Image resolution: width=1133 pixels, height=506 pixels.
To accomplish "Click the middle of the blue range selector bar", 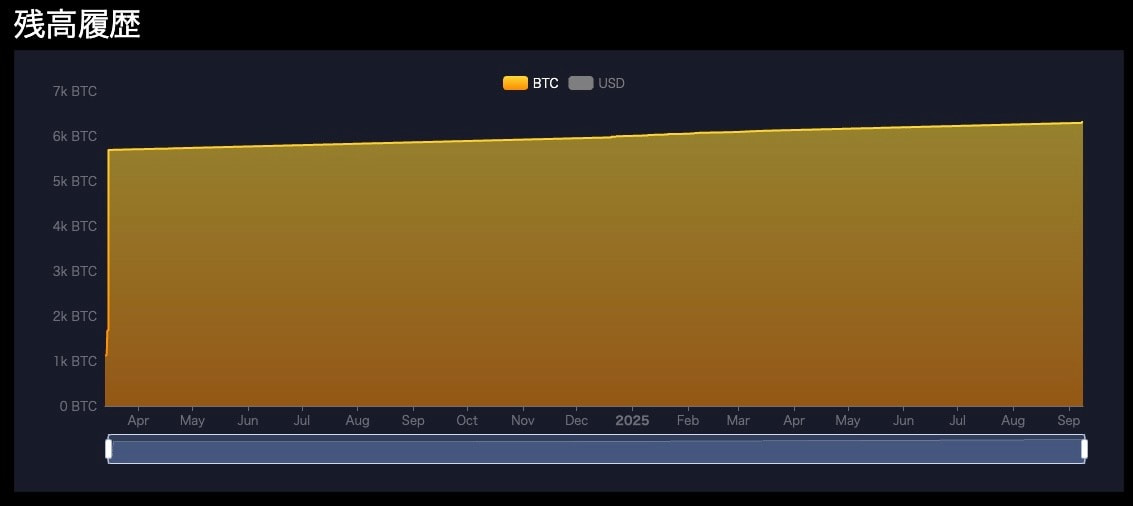I will 596,451.
